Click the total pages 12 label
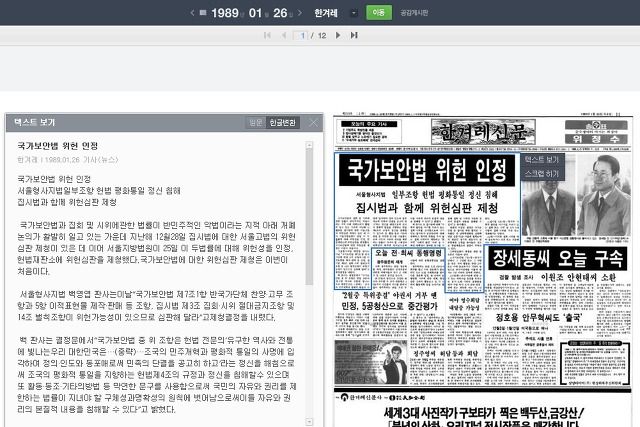The image size is (640, 427). [x=322, y=36]
